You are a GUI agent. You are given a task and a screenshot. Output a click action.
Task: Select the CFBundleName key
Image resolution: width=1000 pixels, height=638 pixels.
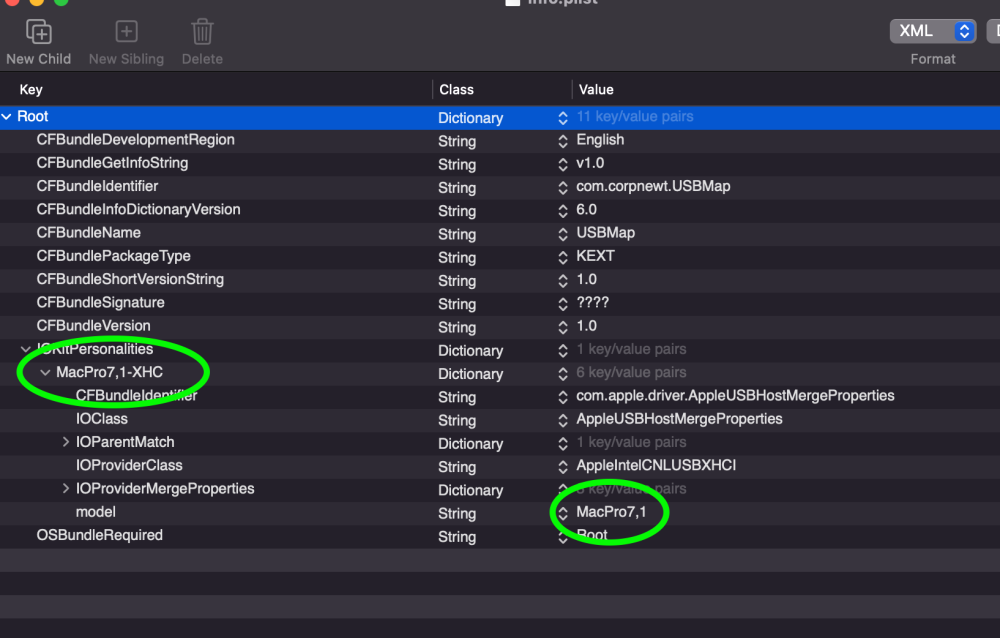[89, 232]
